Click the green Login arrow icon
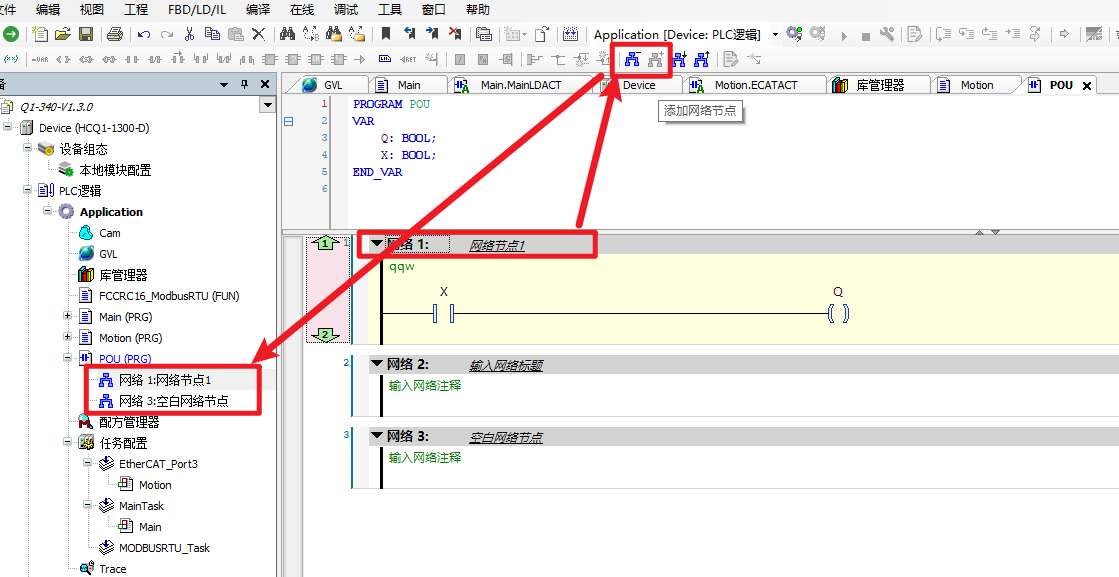Image resolution: width=1119 pixels, height=577 pixels. [10, 34]
